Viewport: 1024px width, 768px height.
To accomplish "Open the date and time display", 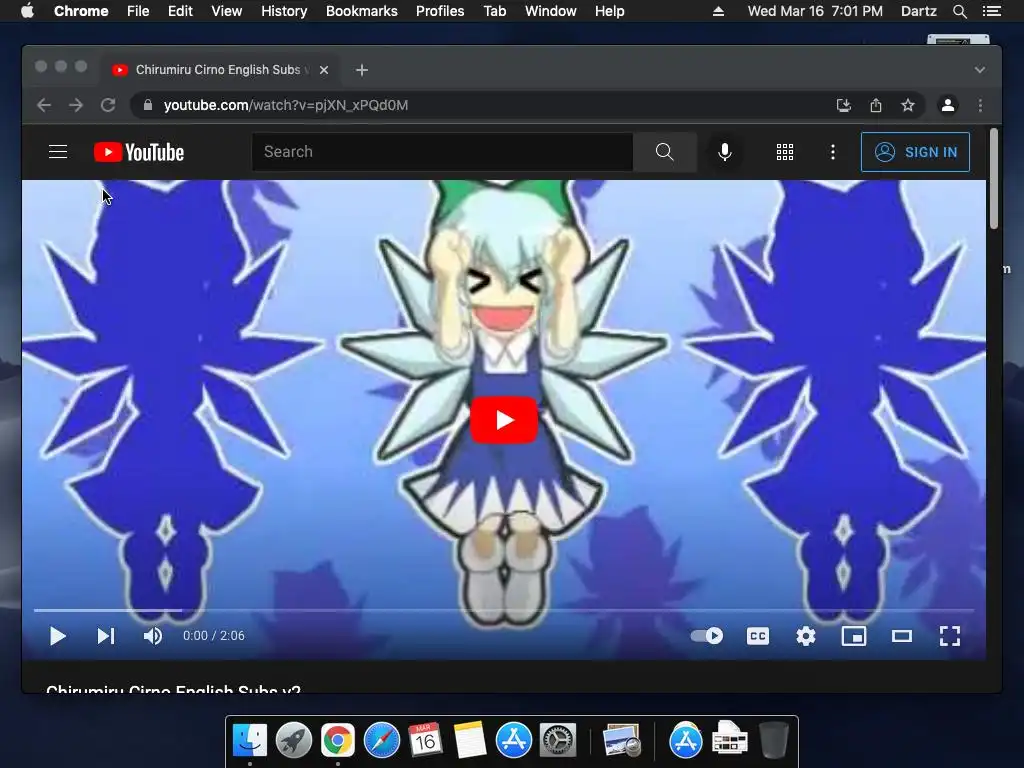I will (x=815, y=11).
